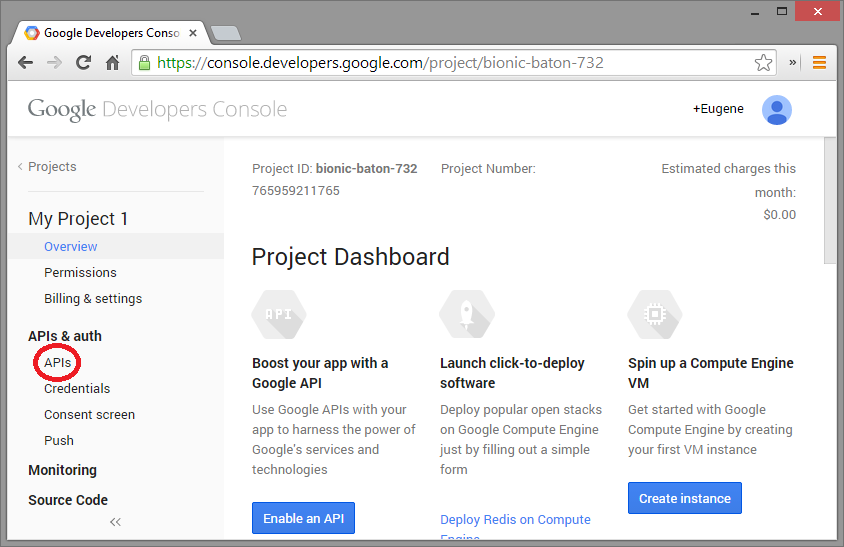Screen dimensions: 844x547
Task: Click the Compute Engine chip hexagon icon
Action: pyautogui.click(x=655, y=314)
